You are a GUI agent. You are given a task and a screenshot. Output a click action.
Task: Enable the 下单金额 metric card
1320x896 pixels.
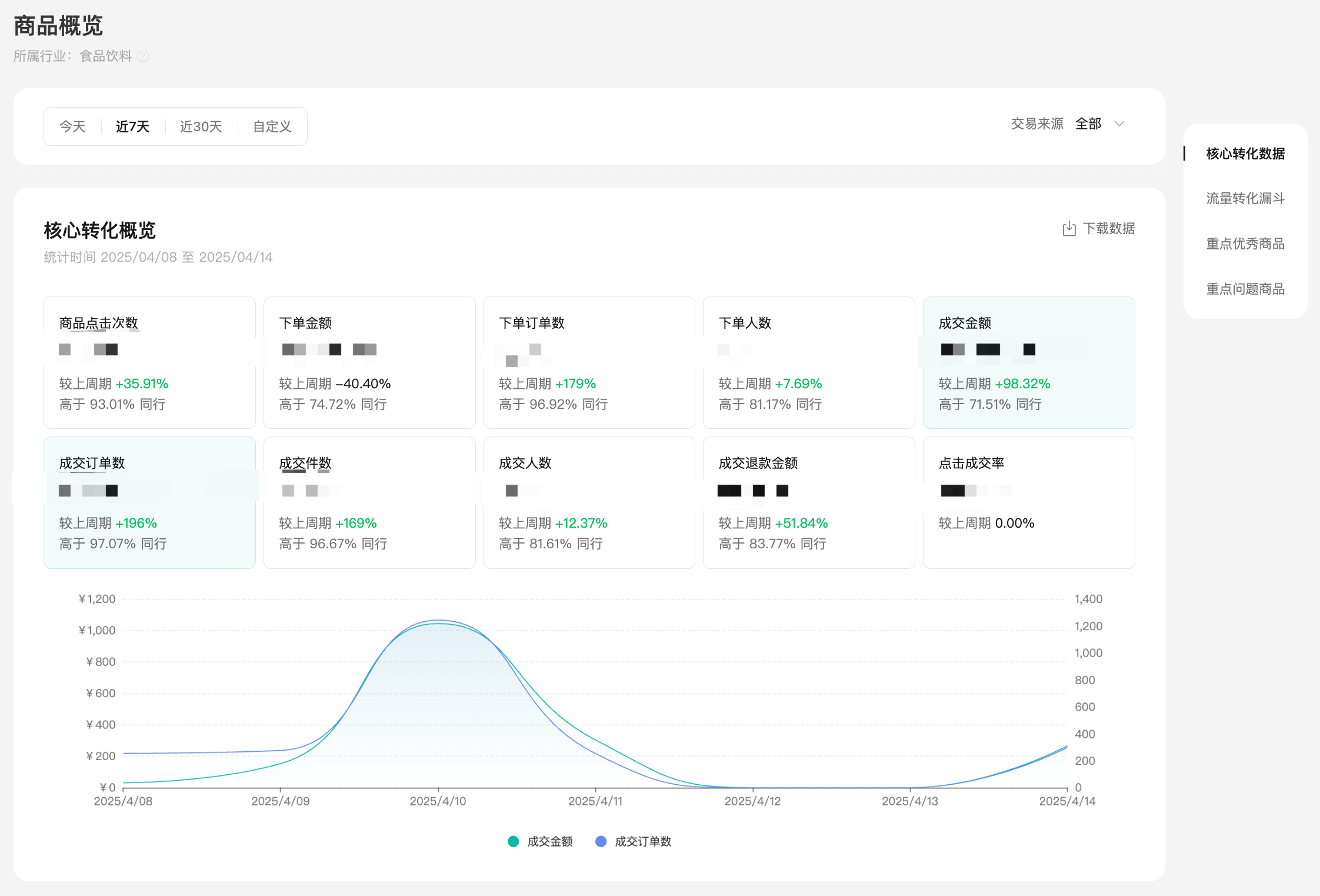[x=369, y=362]
